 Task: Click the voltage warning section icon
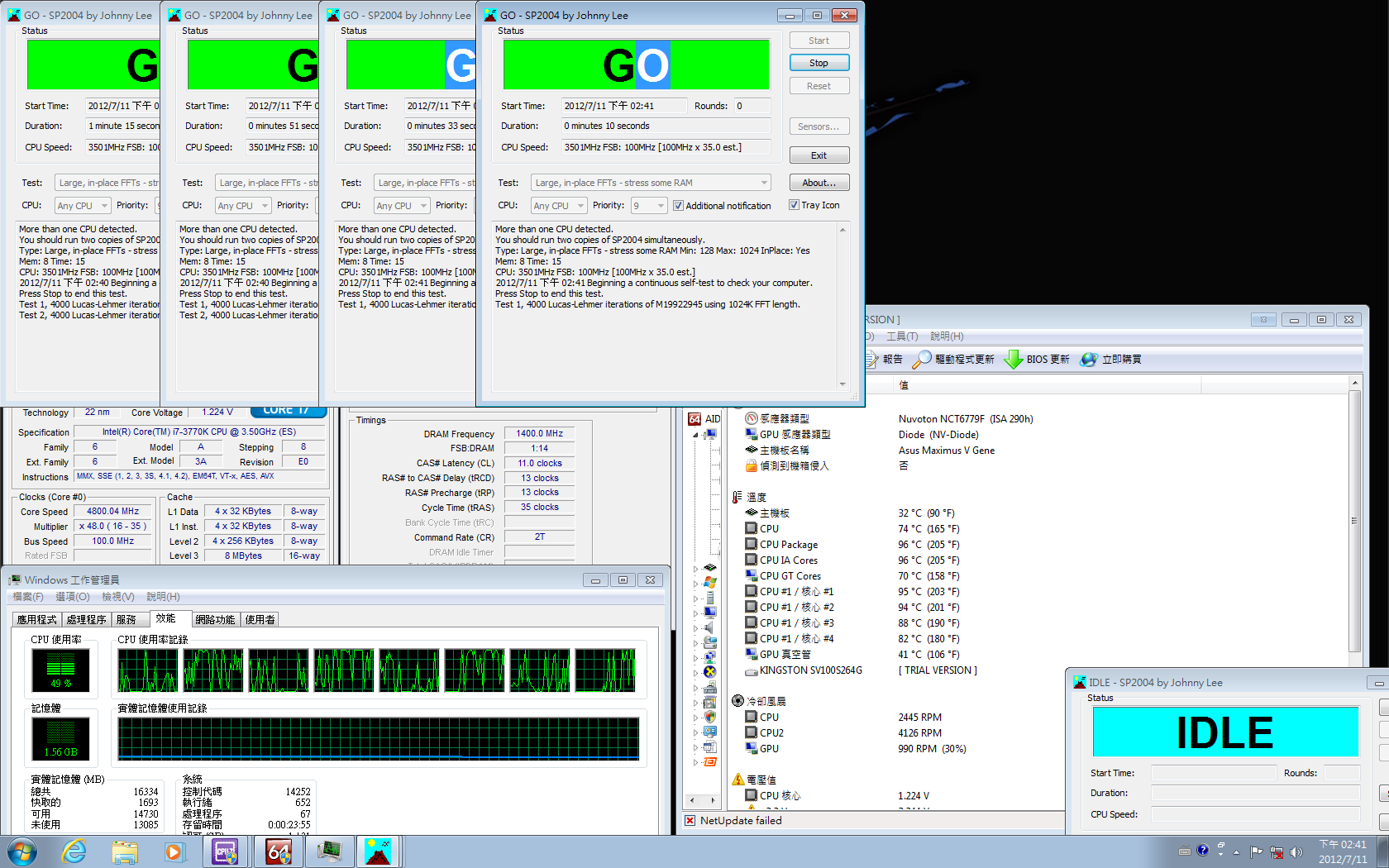pos(737,780)
